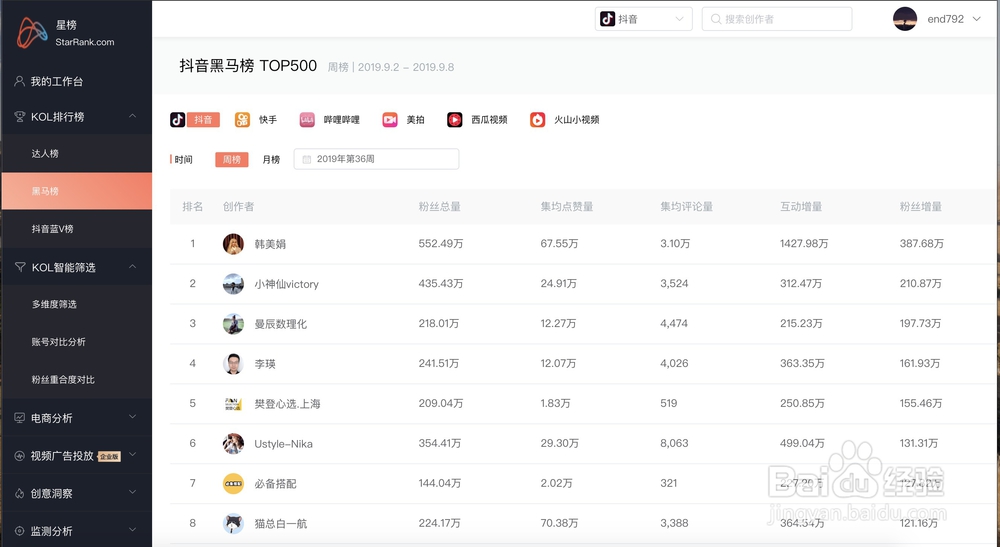The image size is (1000, 547).
Task: Click the Douyin icon in top dropdown
Action: coord(608,19)
